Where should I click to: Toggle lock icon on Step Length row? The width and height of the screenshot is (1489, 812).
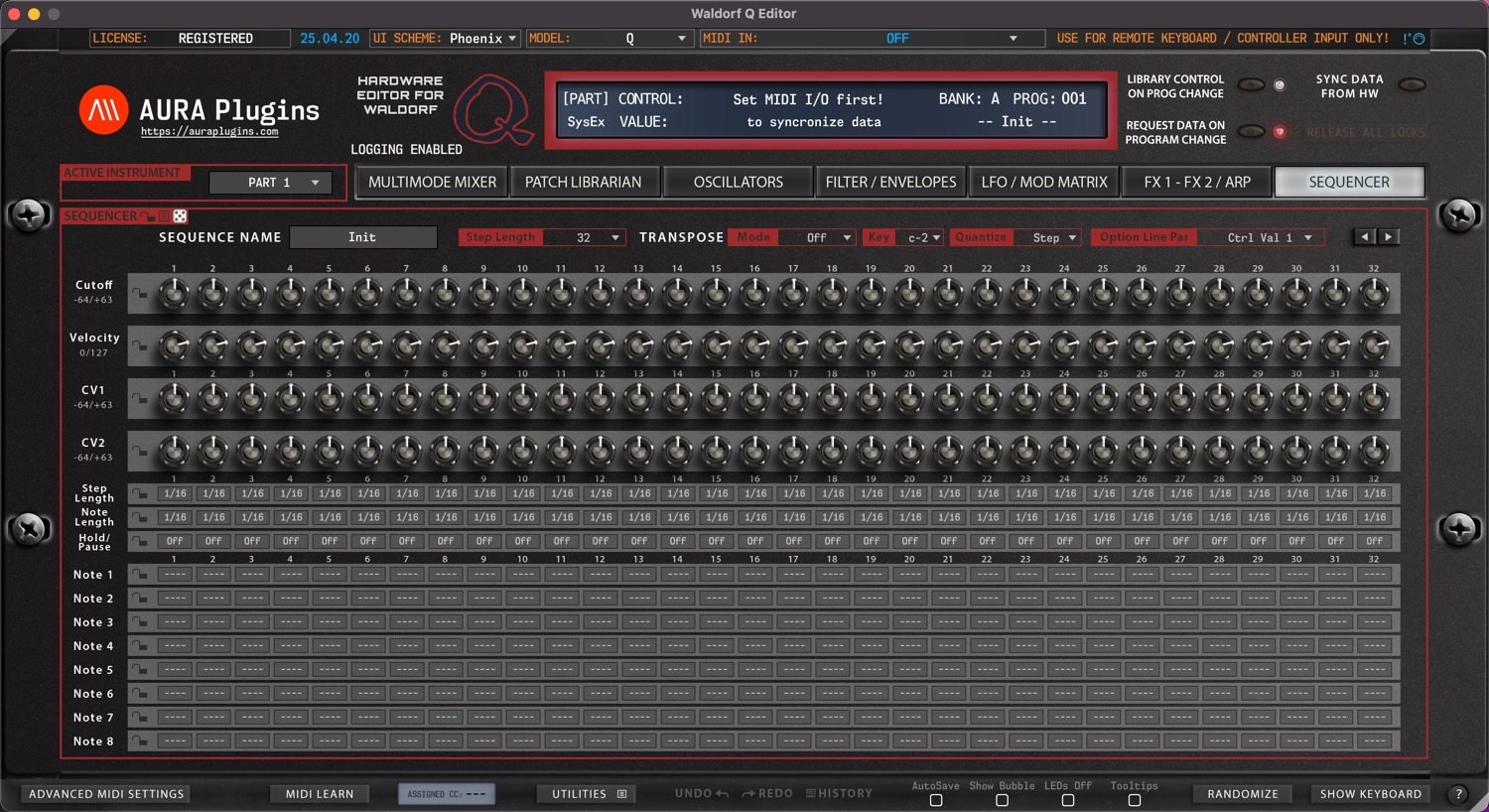[140, 493]
